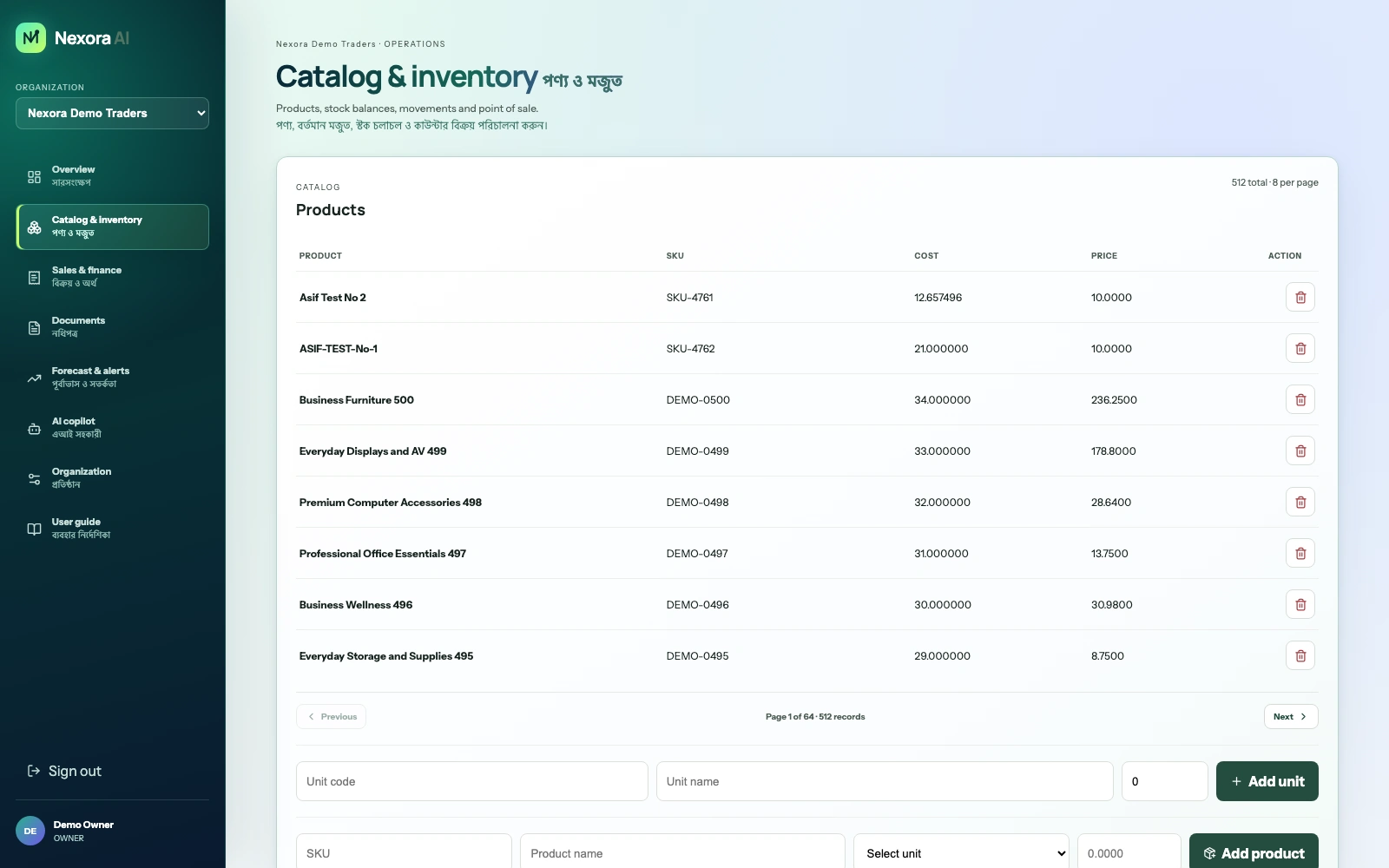The image size is (1389, 868).
Task: Delete Premium Computer Accessories 498 row
Action: point(1300,502)
